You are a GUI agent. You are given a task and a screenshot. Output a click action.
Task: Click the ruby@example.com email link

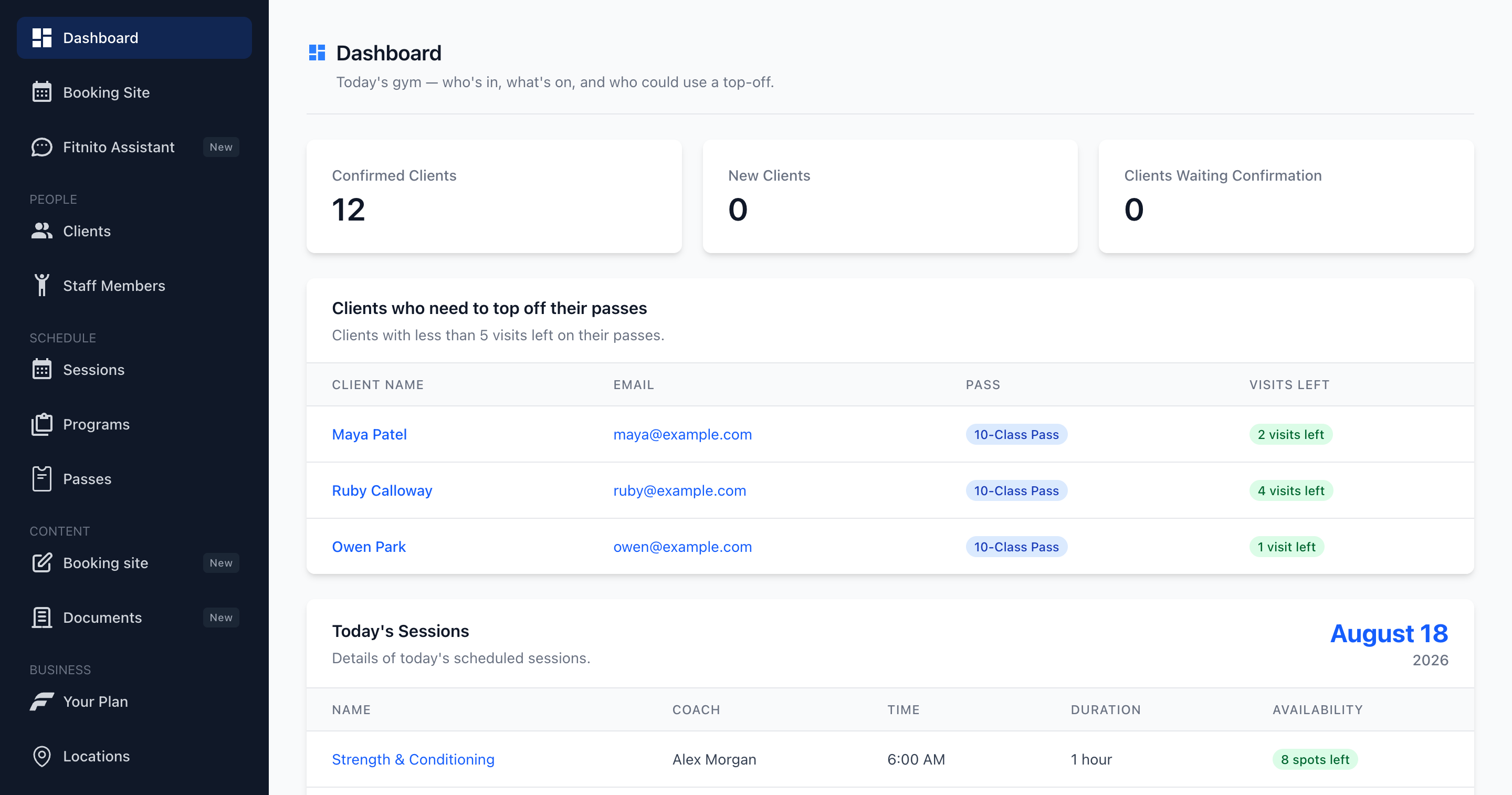[x=680, y=490]
